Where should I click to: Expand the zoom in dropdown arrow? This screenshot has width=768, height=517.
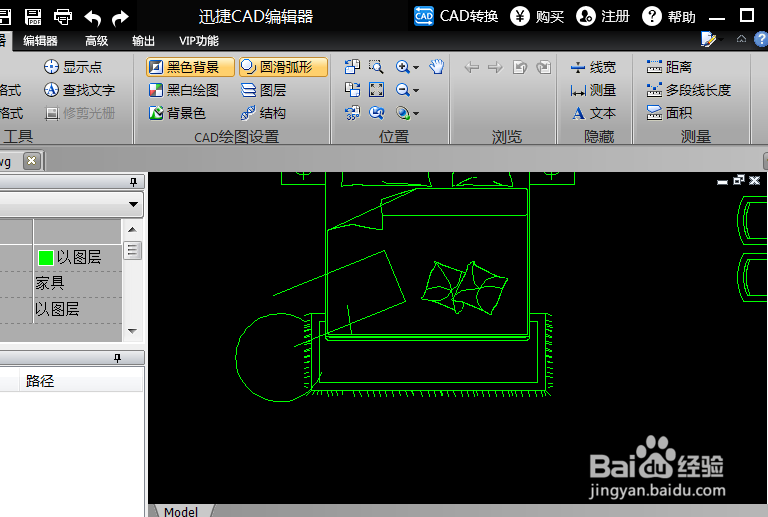click(416, 68)
